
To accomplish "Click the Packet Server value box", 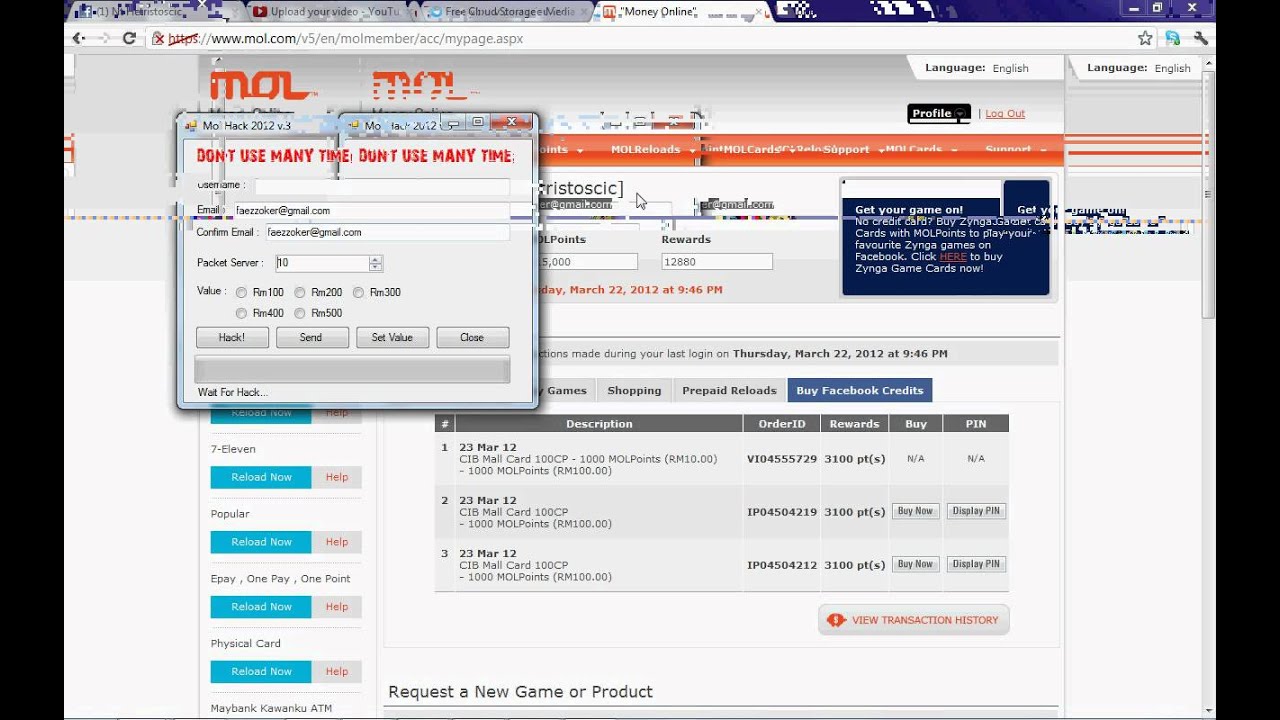I will click(322, 263).
